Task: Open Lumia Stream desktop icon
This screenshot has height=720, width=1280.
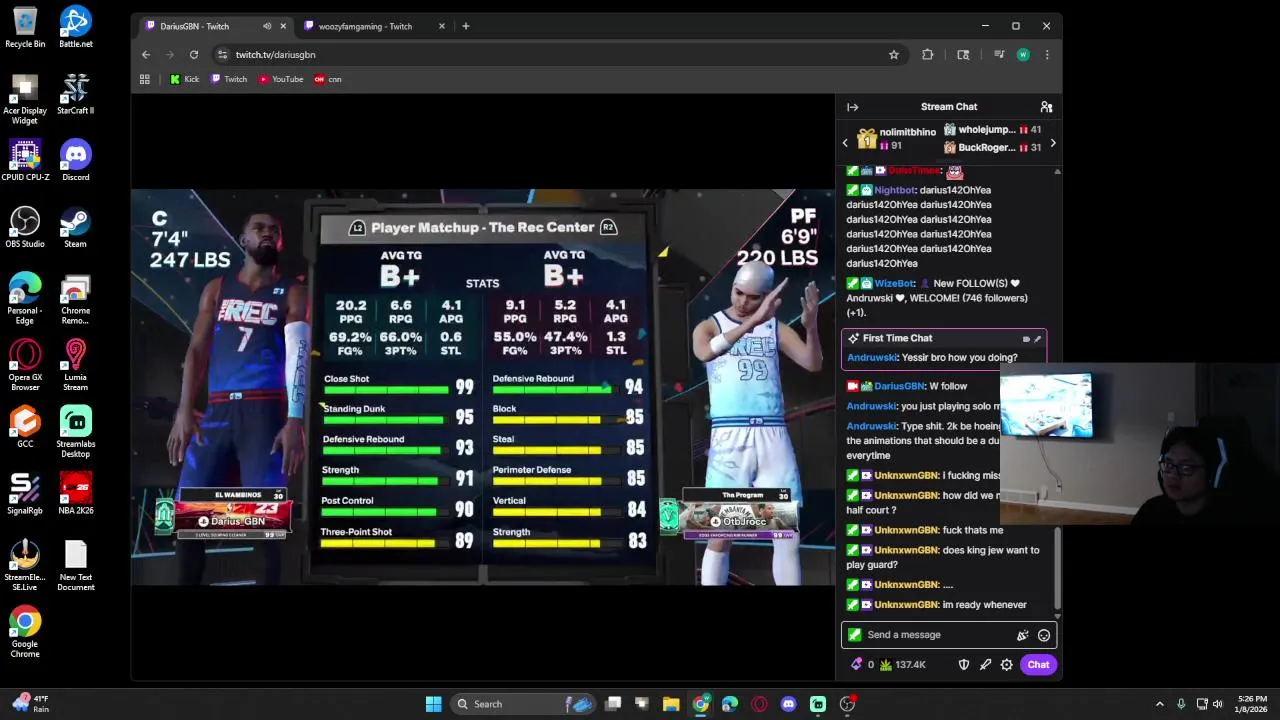Action: point(76,365)
